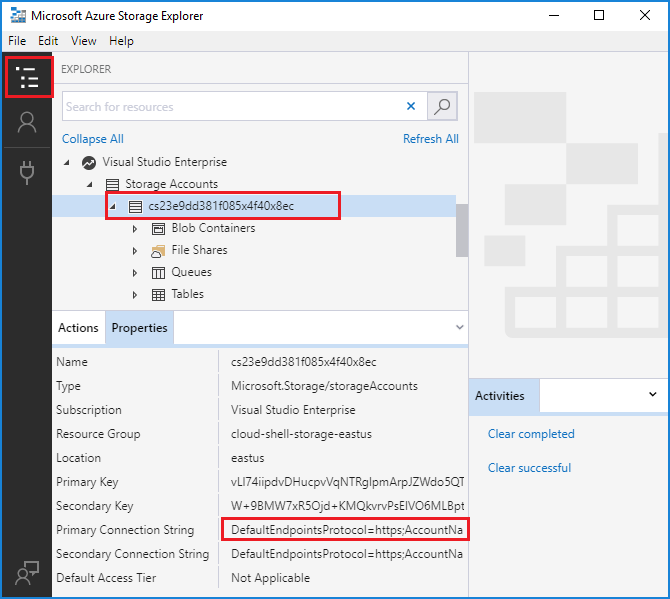The height and width of the screenshot is (599, 670).
Task: Open the Help menu
Action: pos(121,41)
